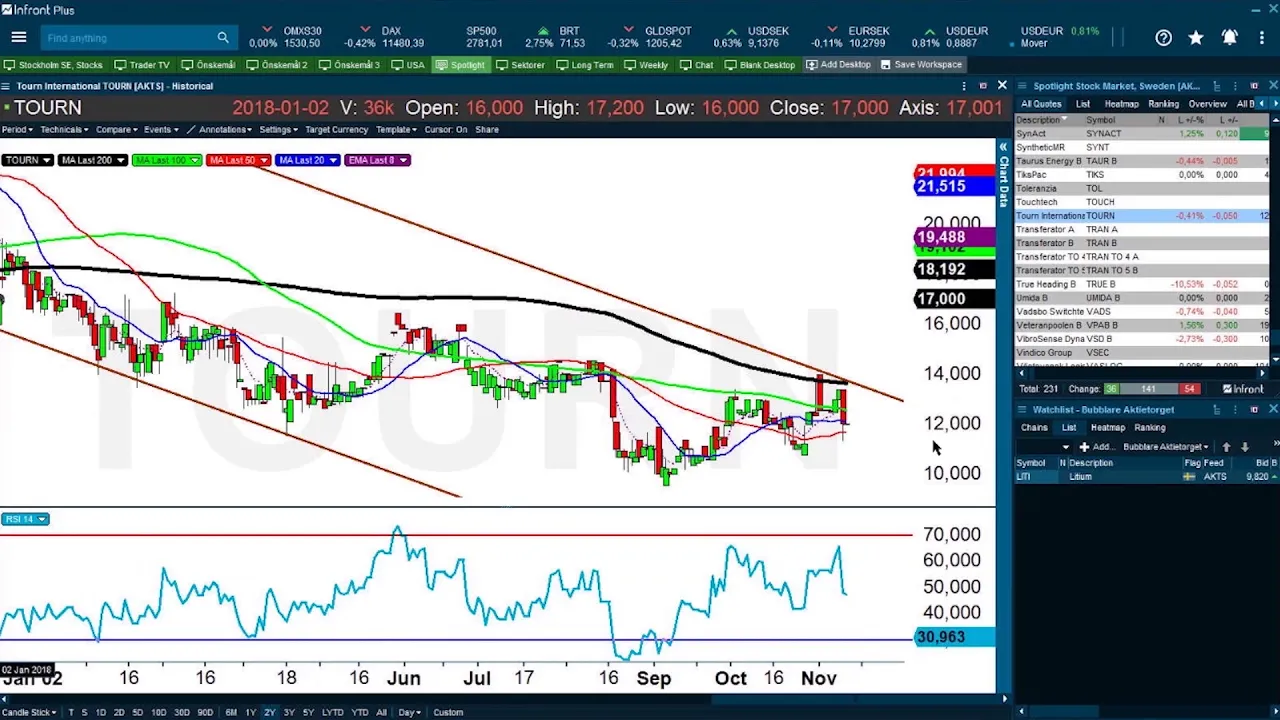
Task: Select the 1Y time range
Action: tap(250, 712)
